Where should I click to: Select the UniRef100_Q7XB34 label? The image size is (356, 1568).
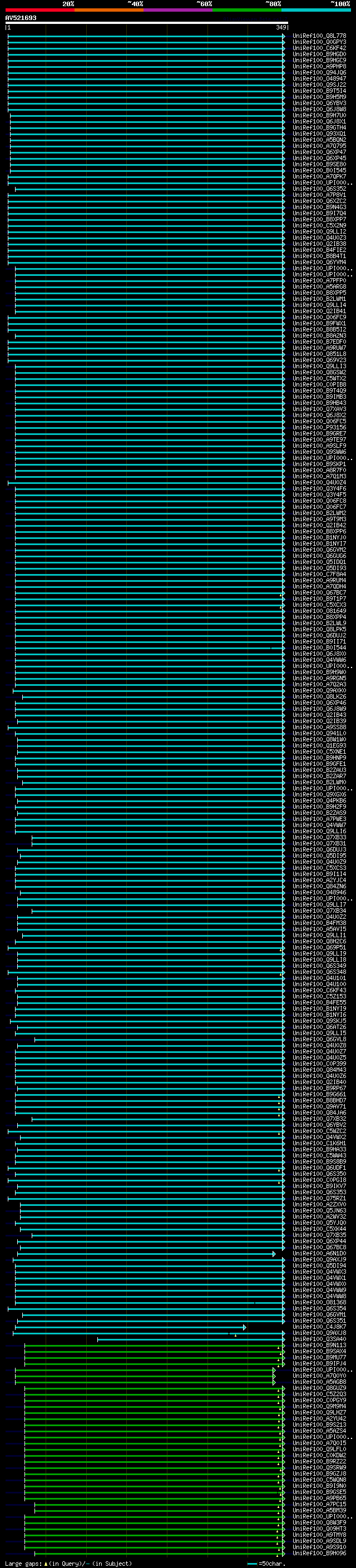319,911
